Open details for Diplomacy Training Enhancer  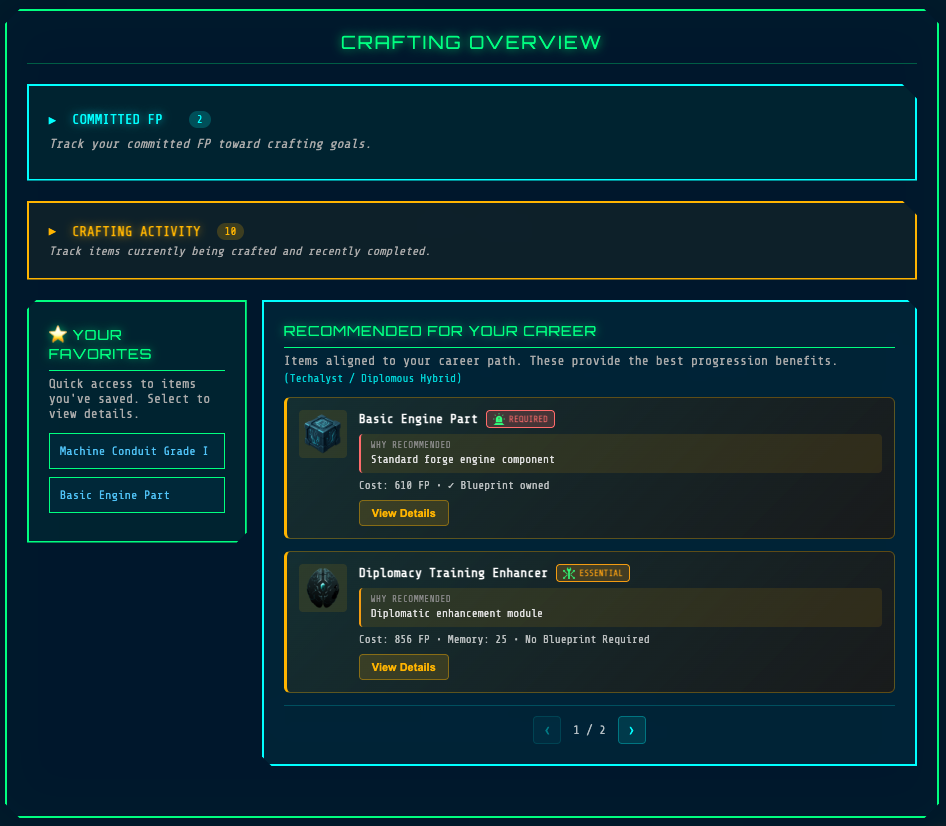(x=404, y=667)
